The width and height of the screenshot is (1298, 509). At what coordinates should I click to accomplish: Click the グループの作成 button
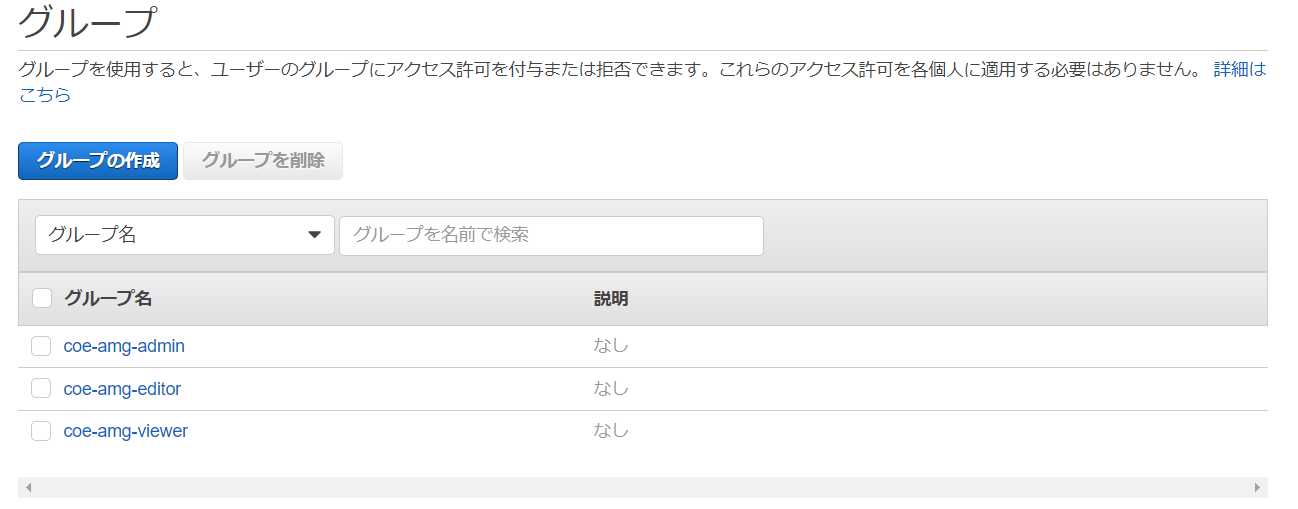coord(98,161)
